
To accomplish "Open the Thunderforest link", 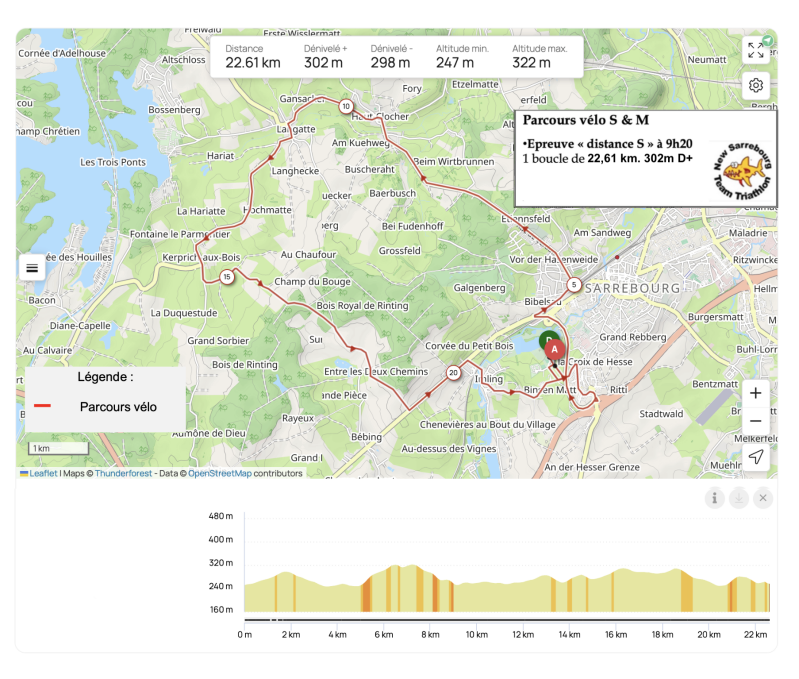I will pos(123,473).
